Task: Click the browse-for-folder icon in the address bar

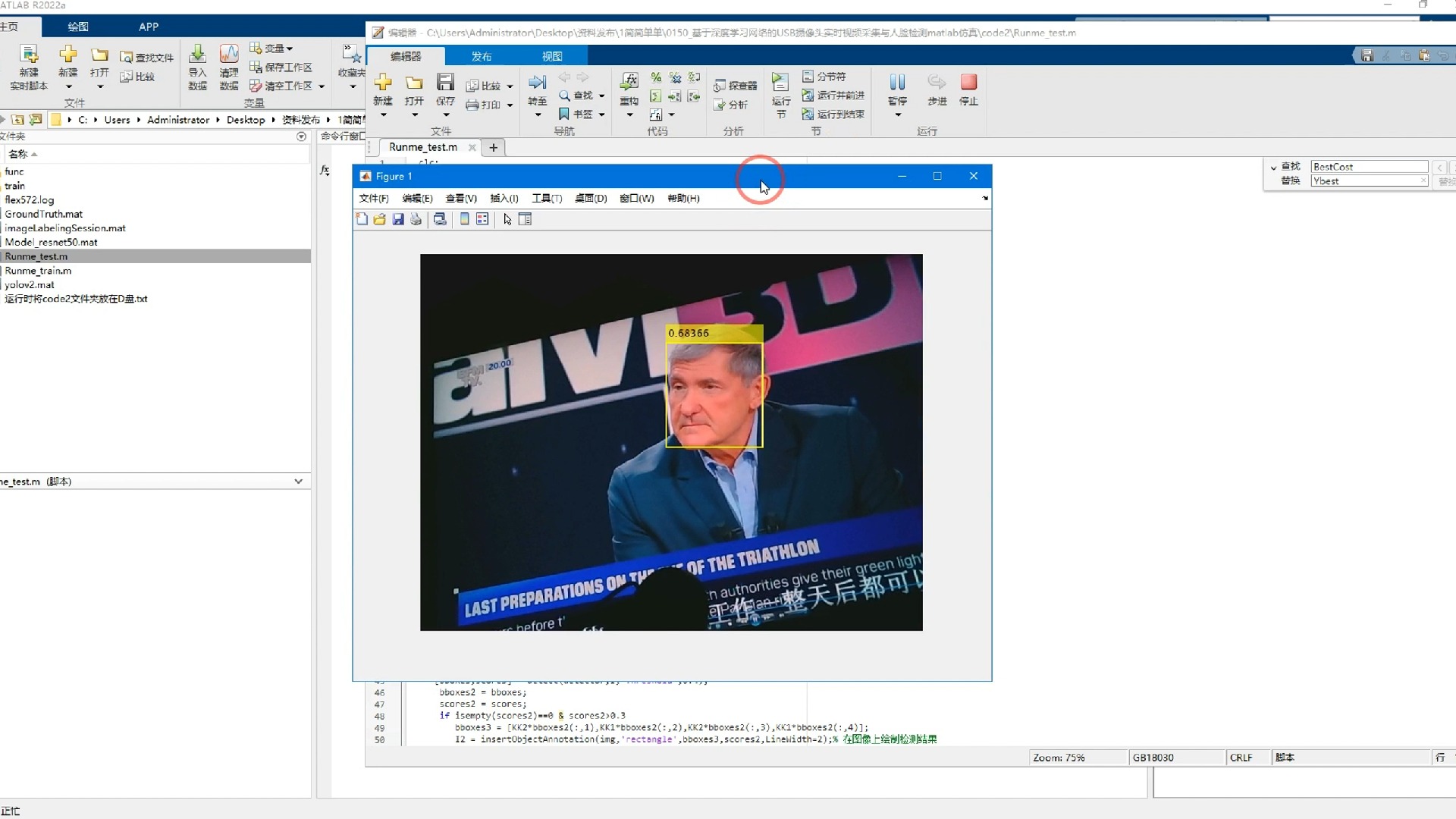Action: (x=35, y=120)
